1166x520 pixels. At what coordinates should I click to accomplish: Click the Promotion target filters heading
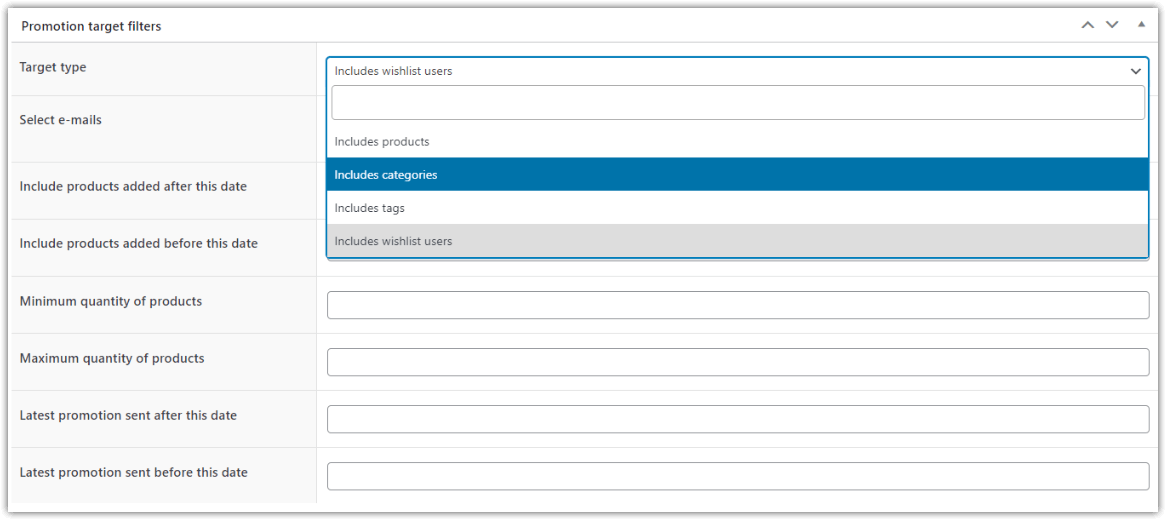click(91, 26)
